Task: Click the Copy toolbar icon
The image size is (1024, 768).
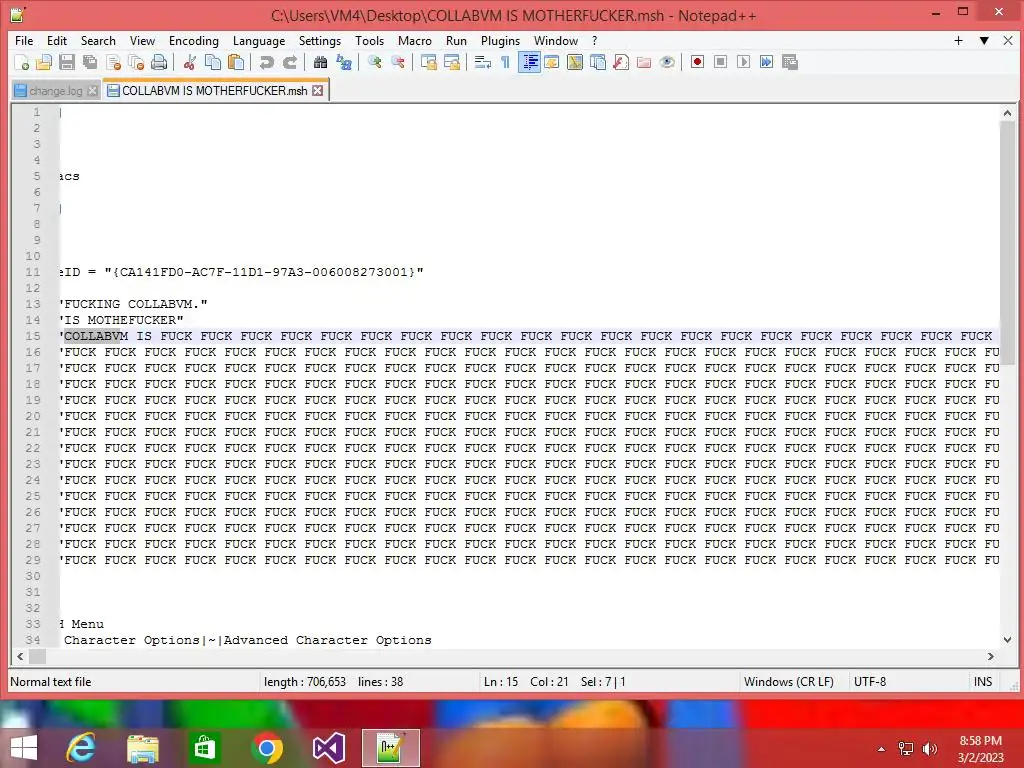Action: pyautogui.click(x=213, y=62)
